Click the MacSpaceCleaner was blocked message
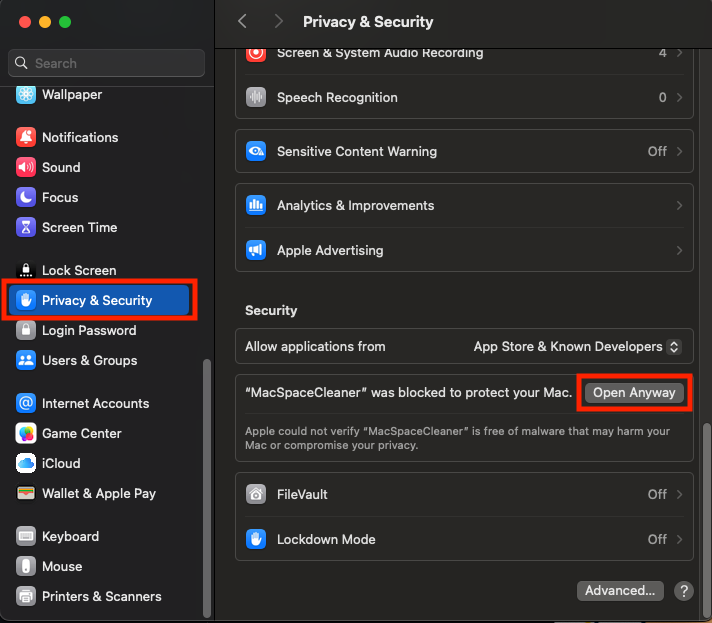Screen dimensions: 712x623 [408, 392]
